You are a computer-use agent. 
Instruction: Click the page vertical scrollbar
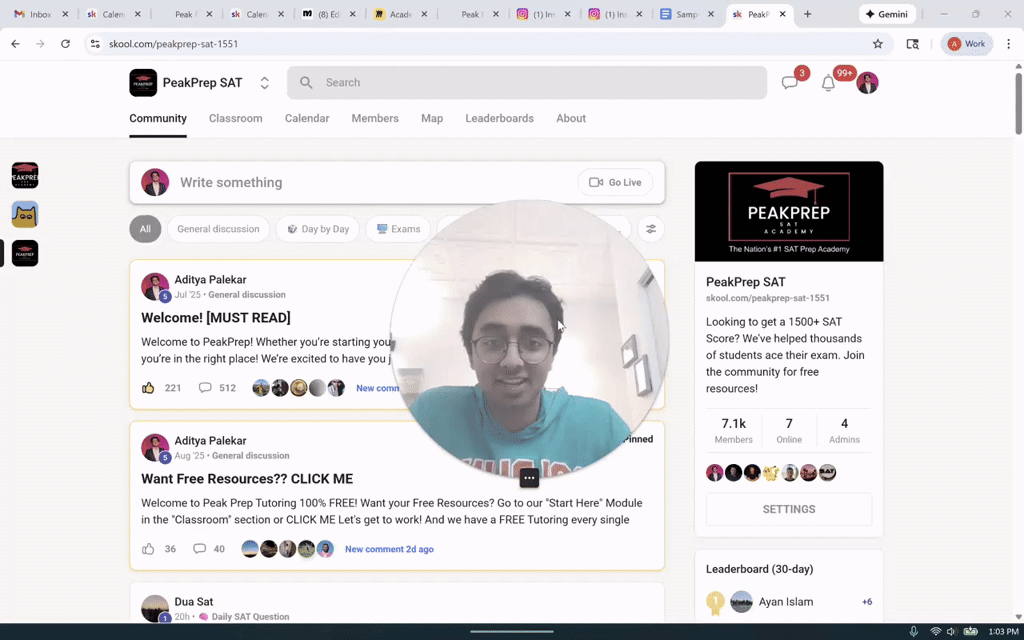click(x=1018, y=104)
